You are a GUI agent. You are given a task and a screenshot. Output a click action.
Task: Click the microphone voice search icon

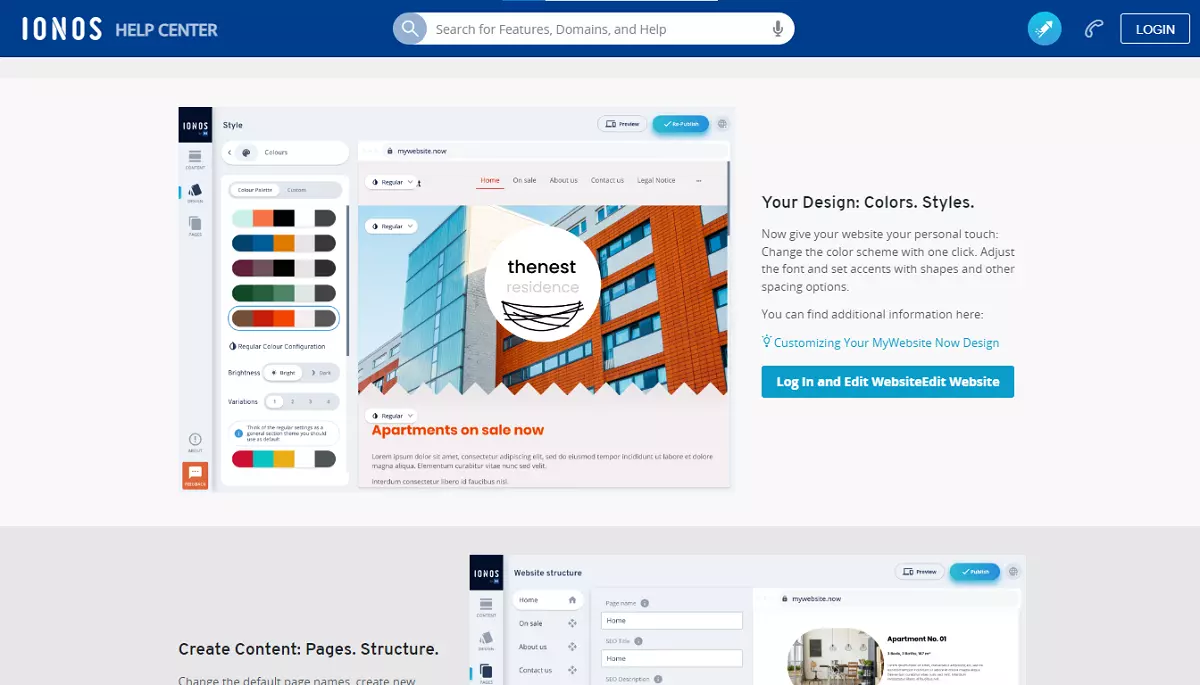coord(778,29)
